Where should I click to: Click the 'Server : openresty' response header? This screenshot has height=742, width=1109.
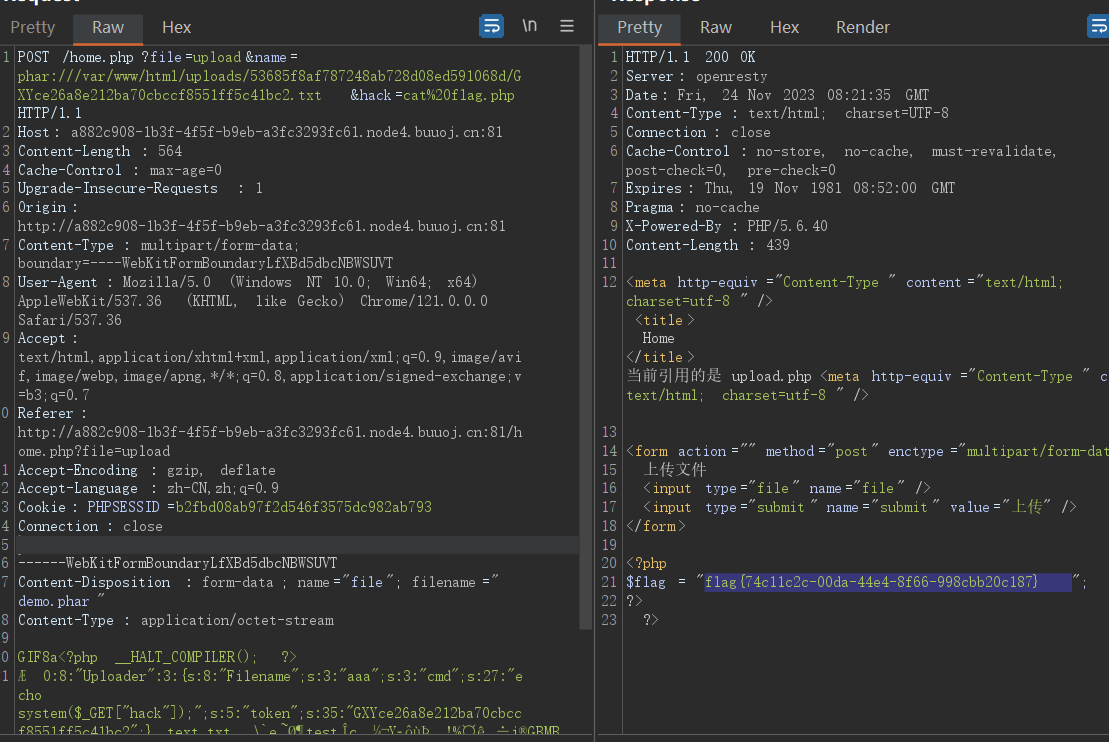(696, 76)
